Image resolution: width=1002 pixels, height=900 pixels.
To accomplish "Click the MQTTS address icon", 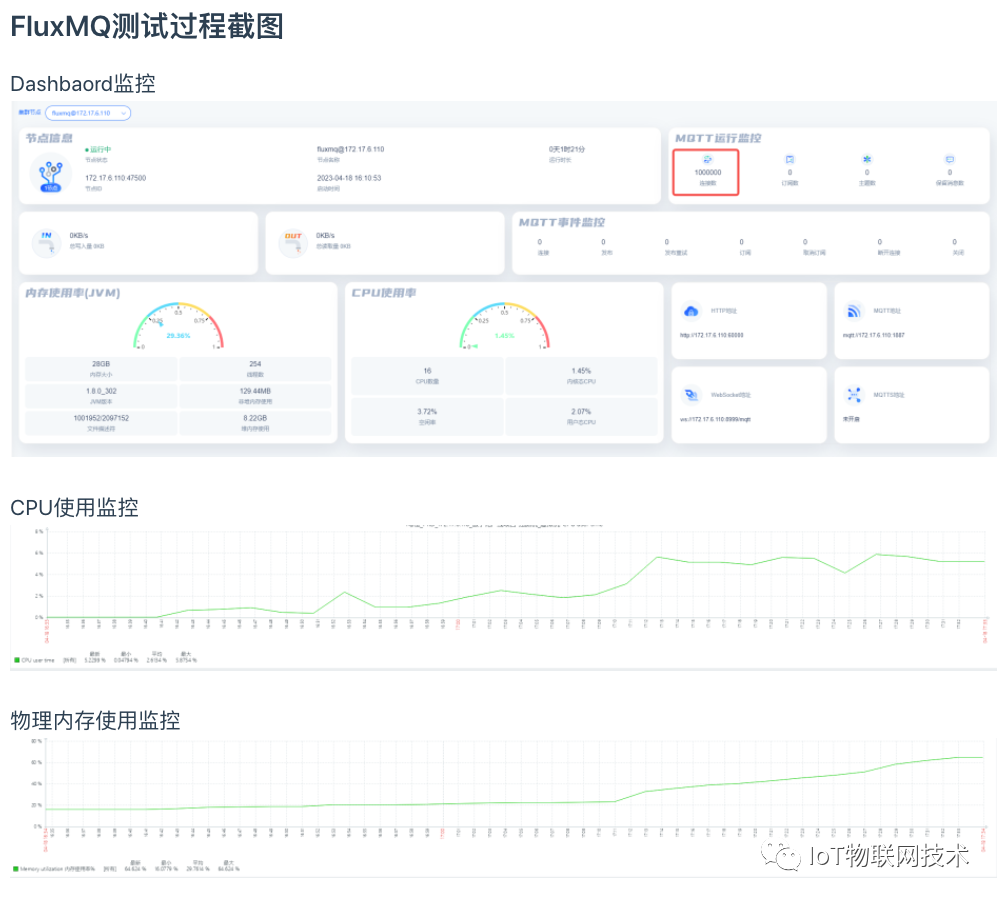I will coord(854,395).
